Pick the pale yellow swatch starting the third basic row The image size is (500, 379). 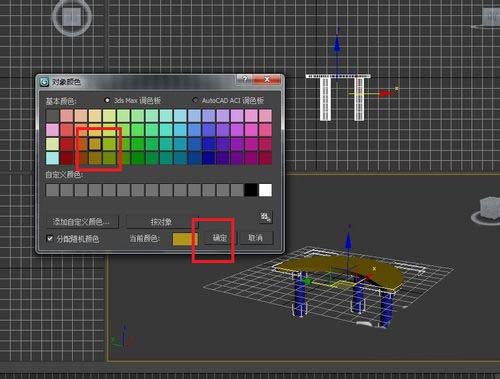[52, 144]
